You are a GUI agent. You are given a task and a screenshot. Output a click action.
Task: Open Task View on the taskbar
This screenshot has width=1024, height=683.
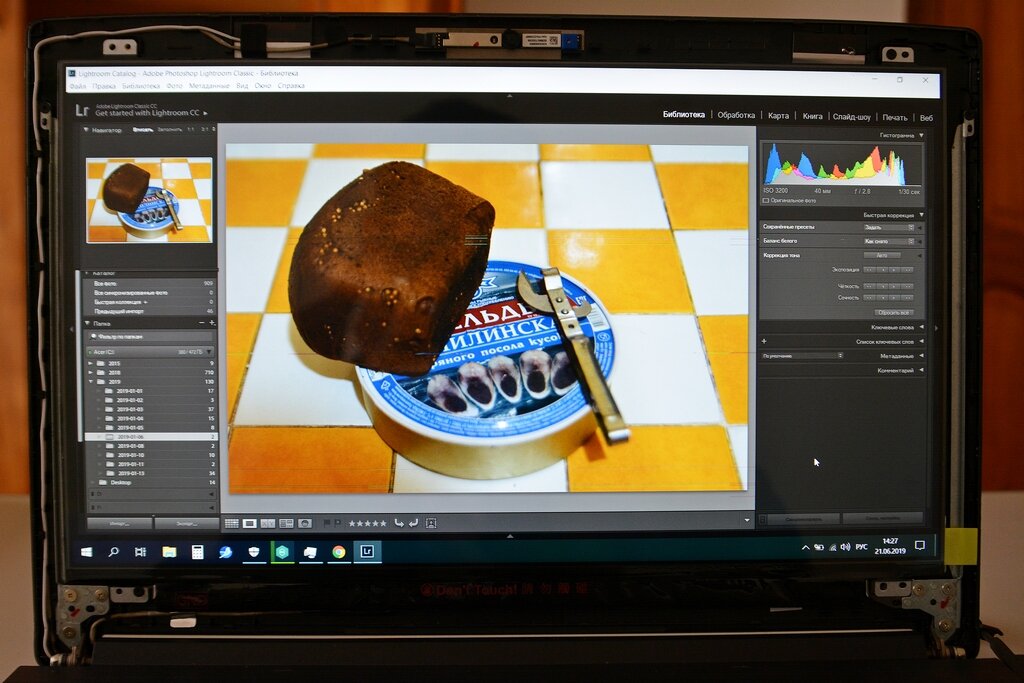coord(140,552)
